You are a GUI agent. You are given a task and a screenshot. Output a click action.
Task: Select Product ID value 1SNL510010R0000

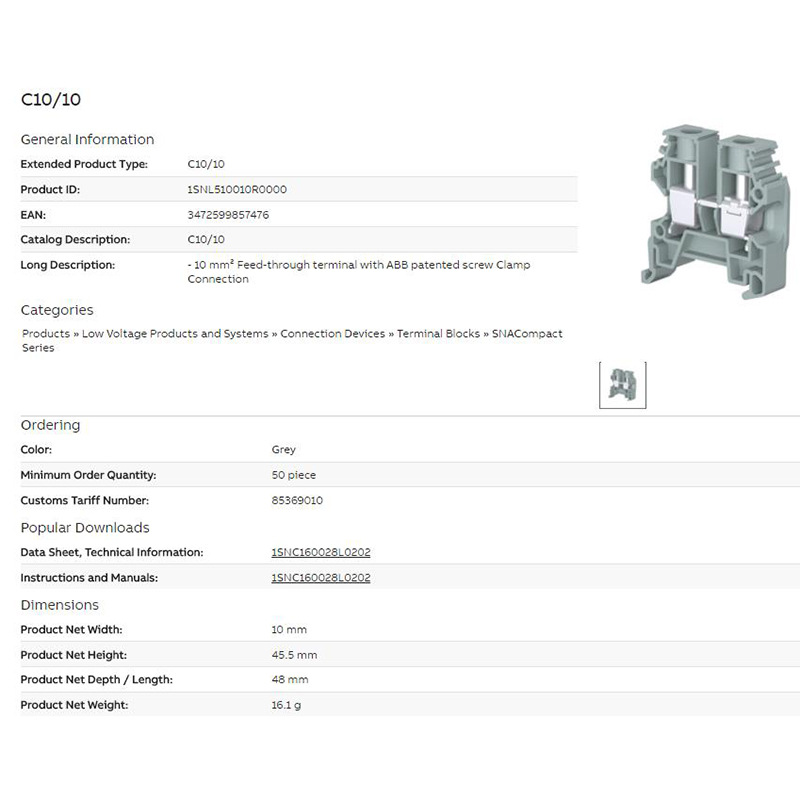[x=237, y=189]
